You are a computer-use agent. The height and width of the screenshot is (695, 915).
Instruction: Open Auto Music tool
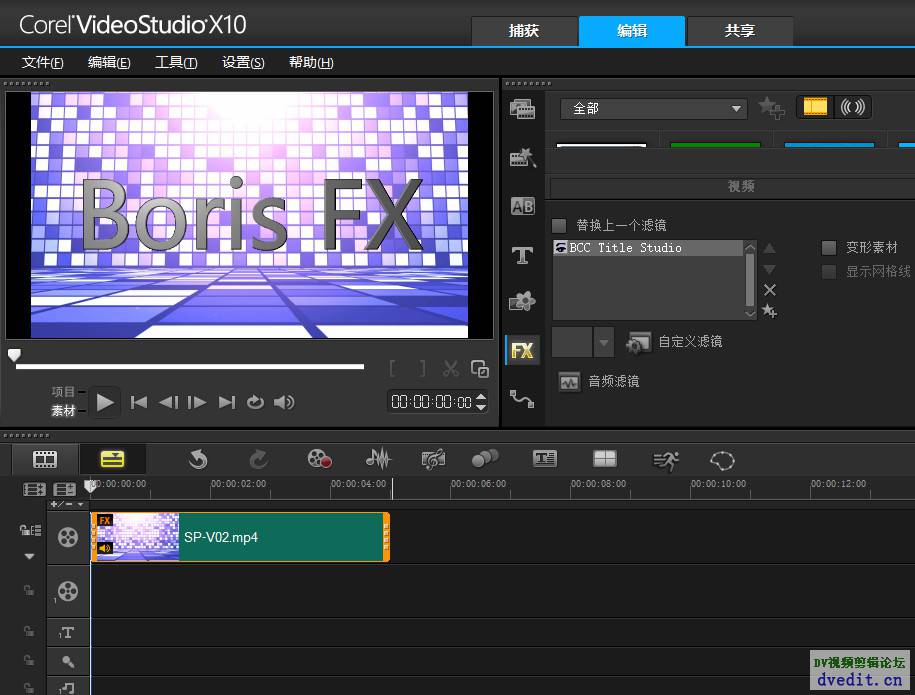433,459
